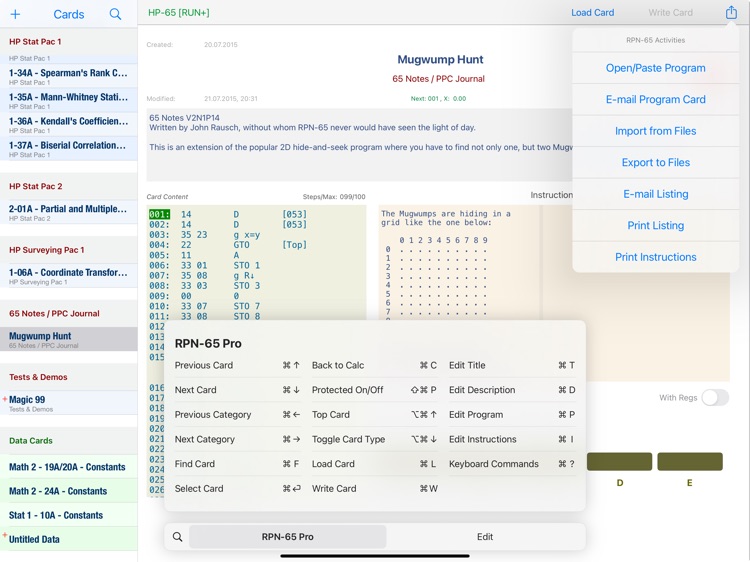This screenshot has width=750, height=562.
Task: Click the Top Card shortcut entry
Action: (375, 415)
